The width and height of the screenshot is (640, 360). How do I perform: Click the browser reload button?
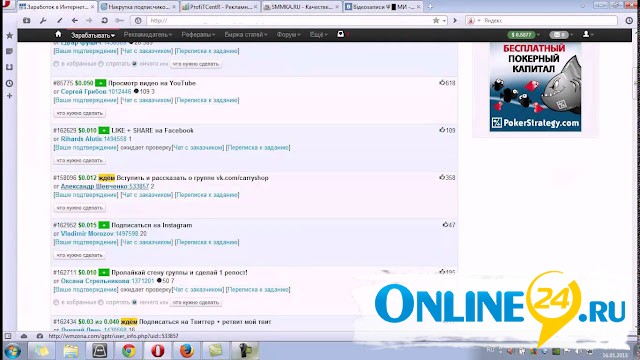pyautogui.click(x=104, y=20)
